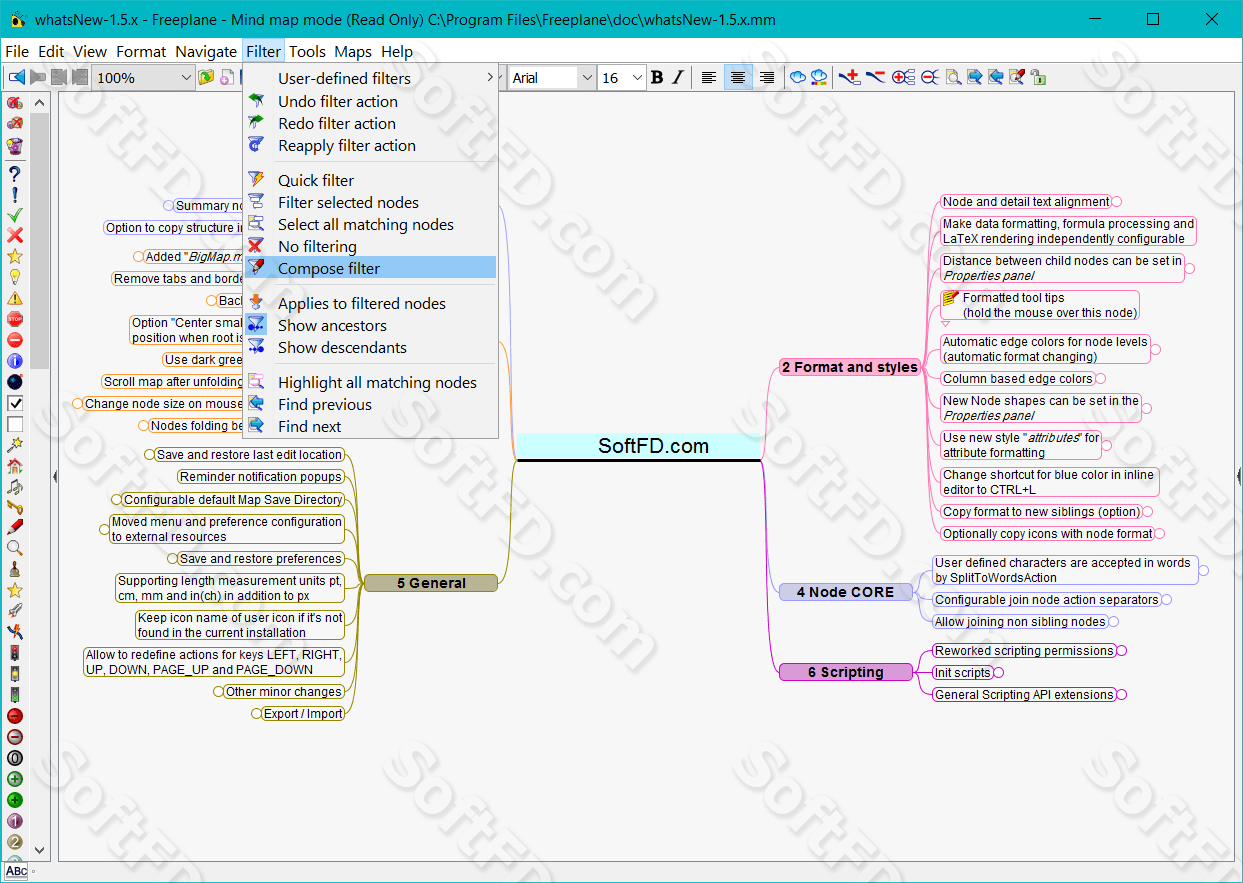1243x883 pixels.
Task: Select the 6 Scripting node
Action: click(x=846, y=673)
